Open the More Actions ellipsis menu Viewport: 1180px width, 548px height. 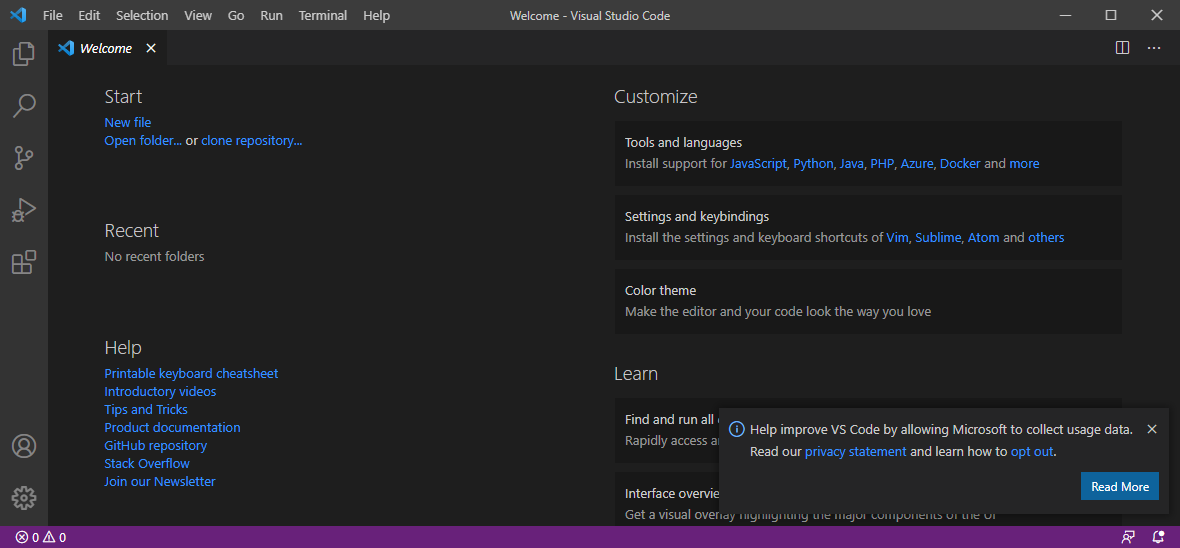[x=1154, y=48]
